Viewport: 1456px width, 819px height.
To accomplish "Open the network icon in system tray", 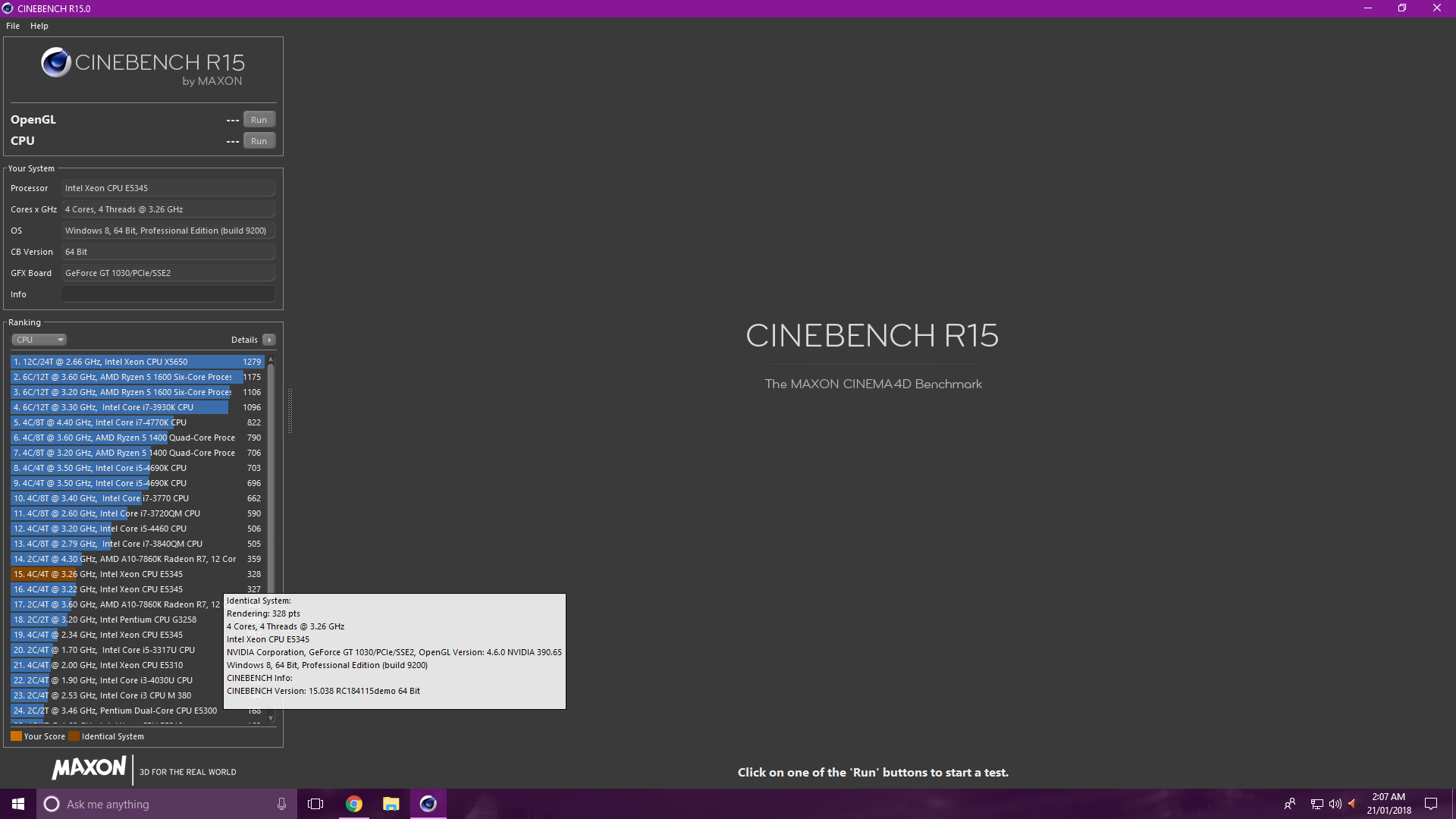I will (1317, 804).
